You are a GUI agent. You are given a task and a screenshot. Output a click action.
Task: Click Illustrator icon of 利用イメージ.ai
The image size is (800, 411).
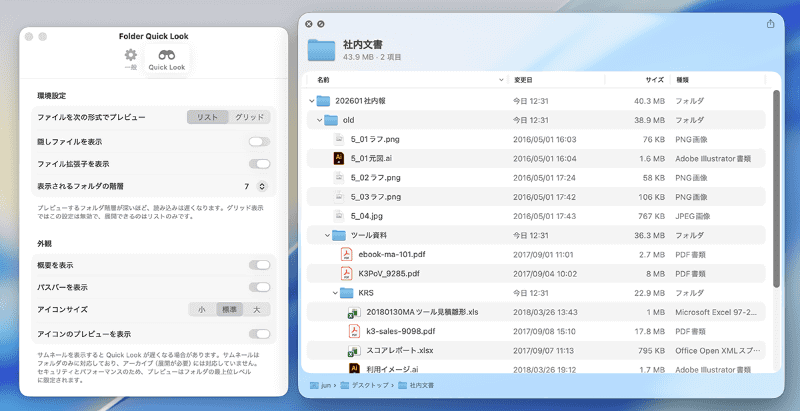pos(355,368)
